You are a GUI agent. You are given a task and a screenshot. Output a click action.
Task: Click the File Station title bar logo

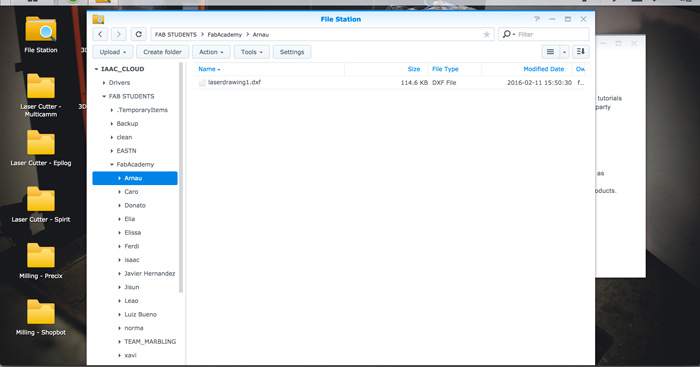[98, 19]
